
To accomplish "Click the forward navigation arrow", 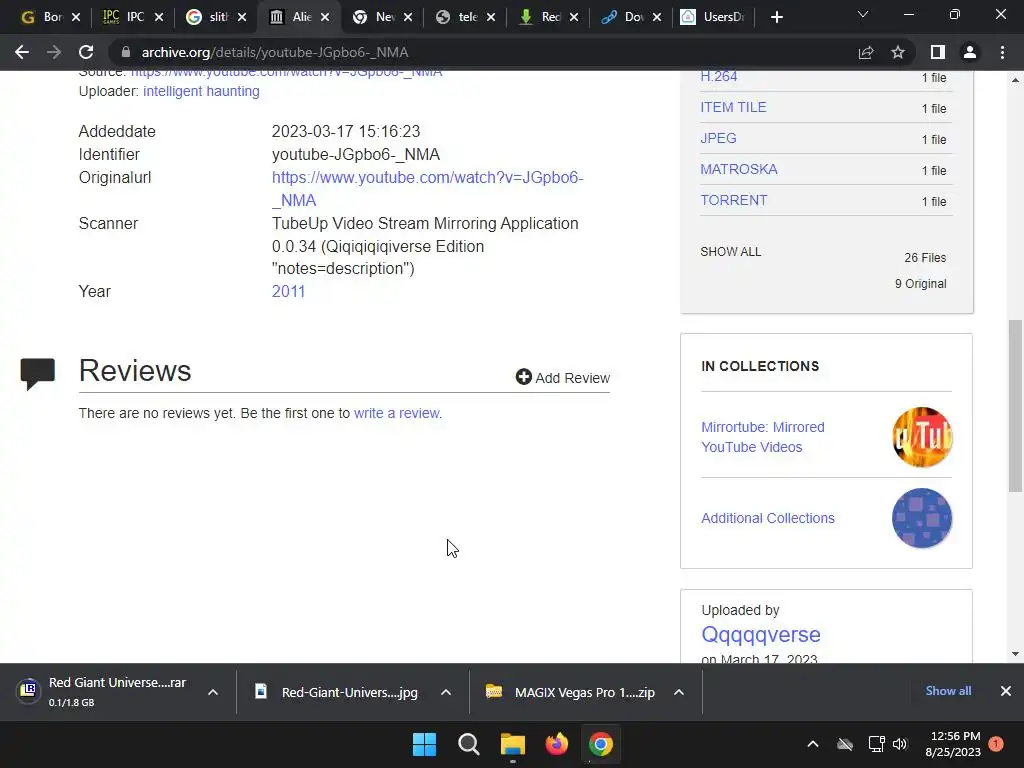I will [54, 52].
